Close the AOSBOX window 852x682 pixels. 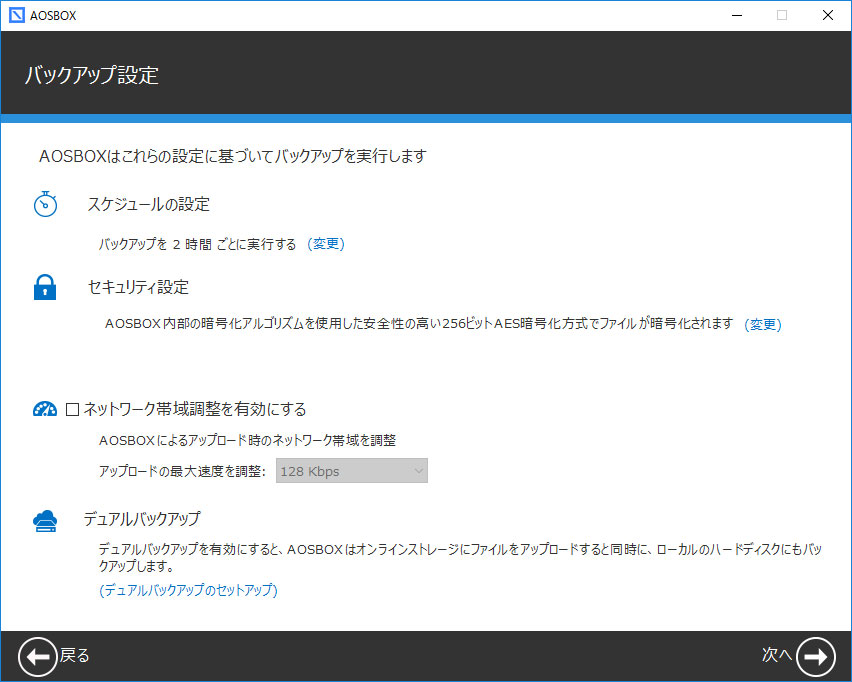click(828, 15)
